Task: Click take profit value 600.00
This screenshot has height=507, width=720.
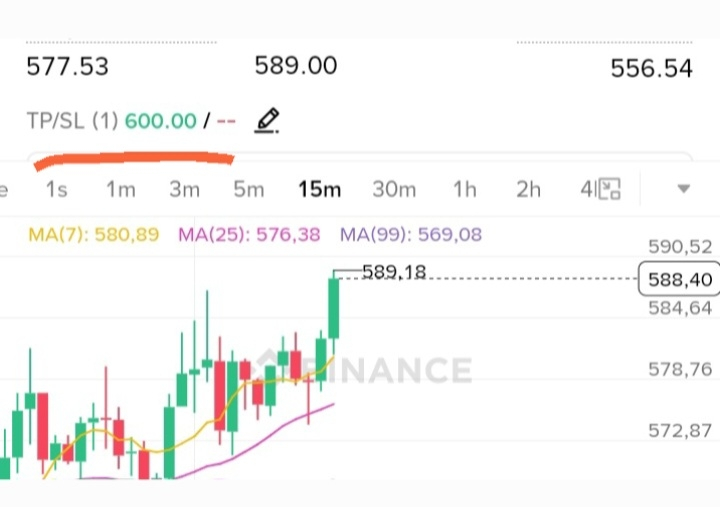Action: click(161, 121)
